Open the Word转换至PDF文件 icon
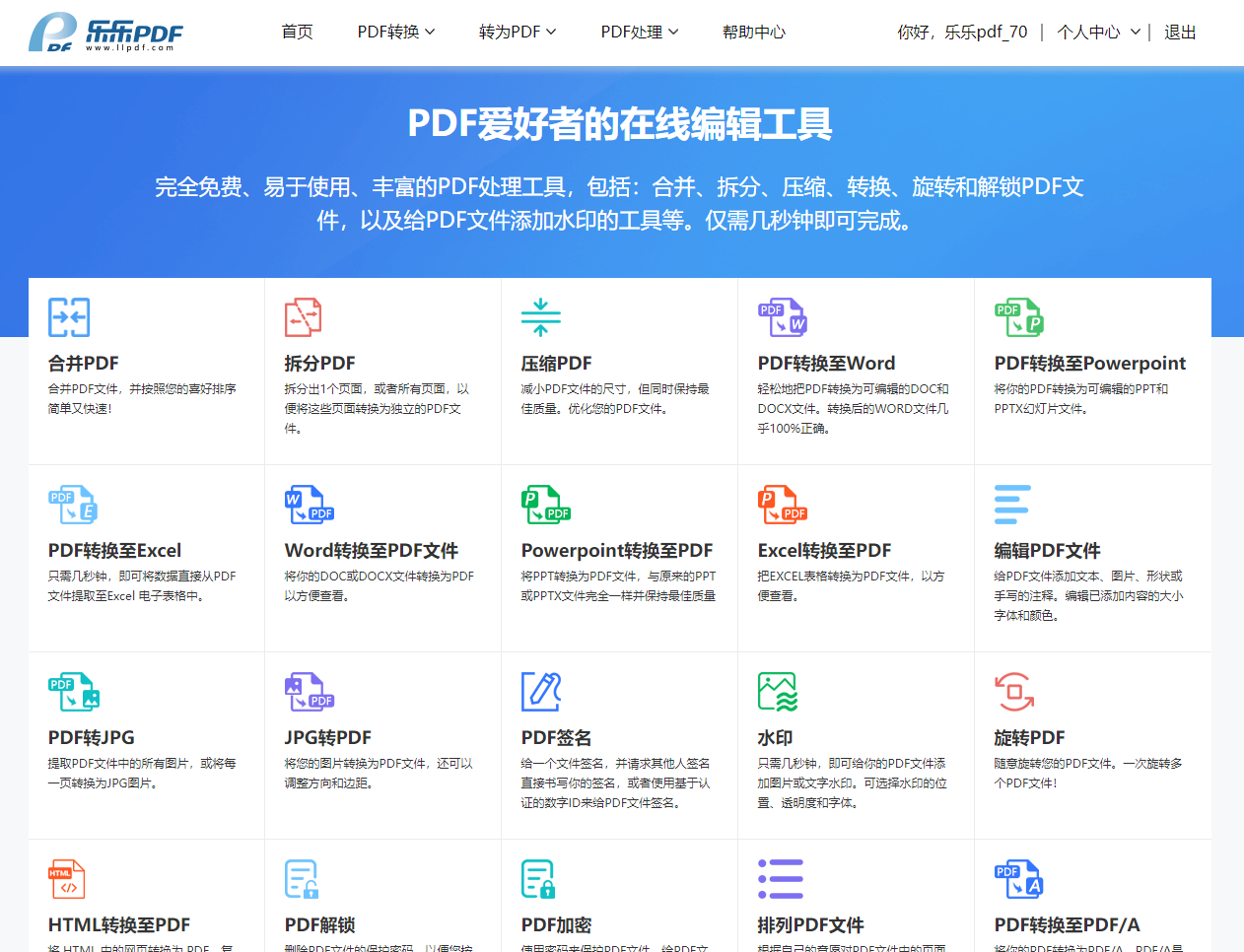This screenshot has height=952, width=1244. point(310,505)
